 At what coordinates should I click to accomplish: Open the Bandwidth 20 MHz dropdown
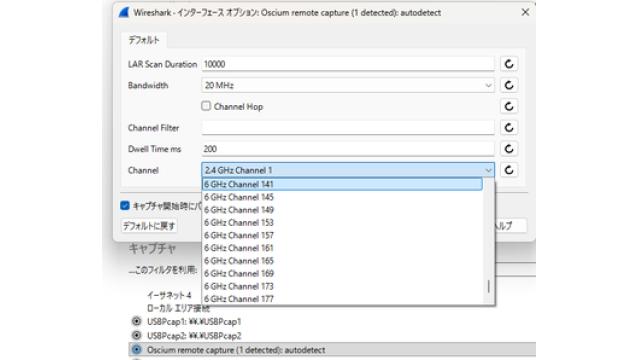pos(348,85)
